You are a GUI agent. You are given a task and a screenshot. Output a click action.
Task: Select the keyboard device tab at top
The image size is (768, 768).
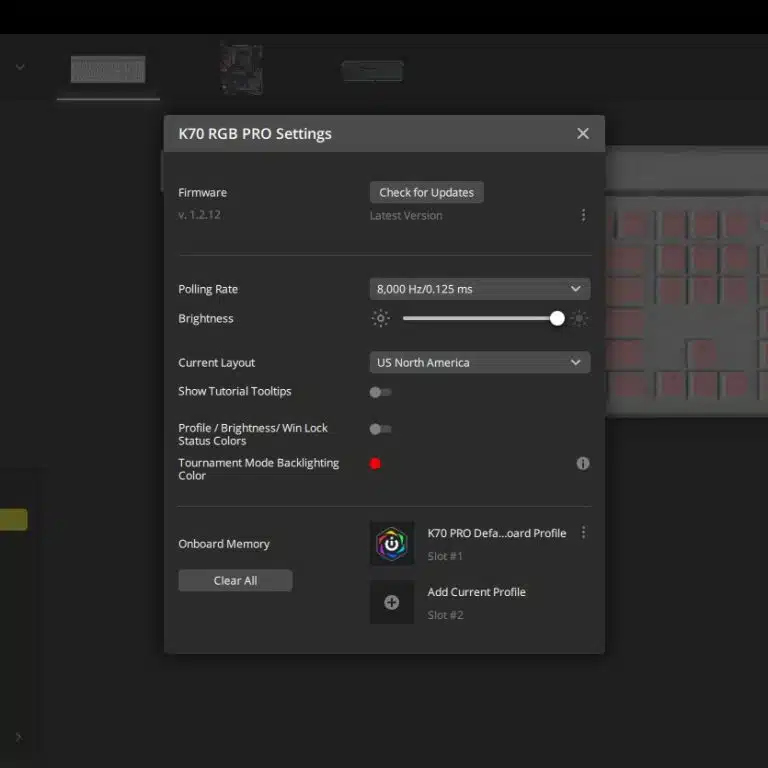tap(108, 69)
